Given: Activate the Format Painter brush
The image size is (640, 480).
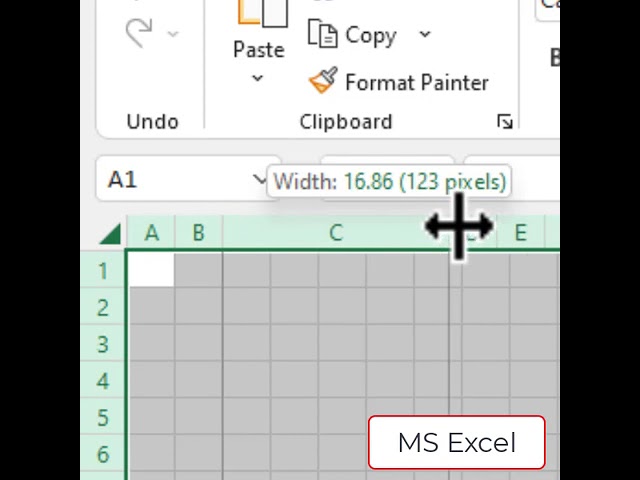Looking at the screenshot, I should click(323, 80).
